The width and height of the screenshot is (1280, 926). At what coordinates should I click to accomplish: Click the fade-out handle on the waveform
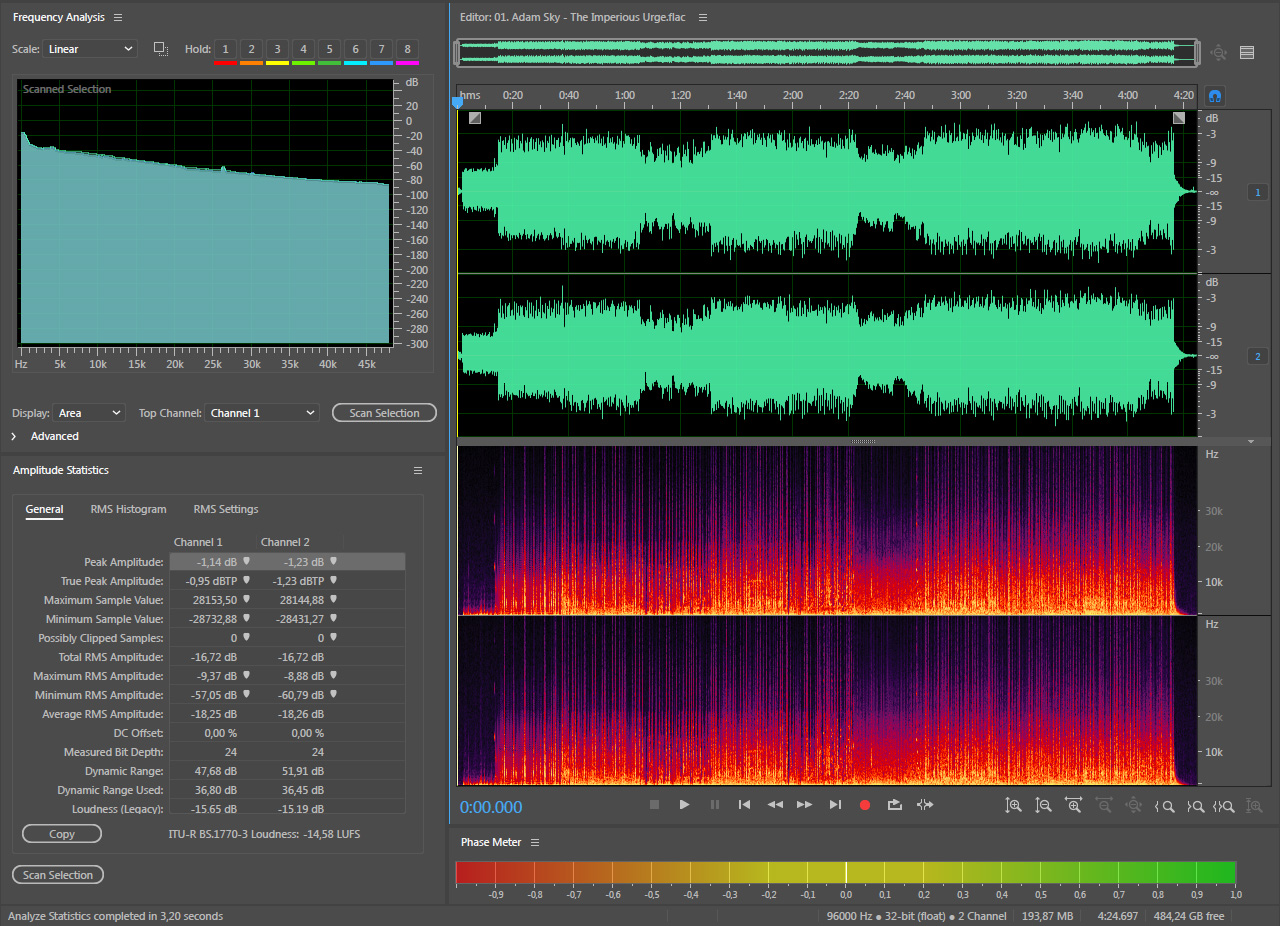click(1179, 118)
